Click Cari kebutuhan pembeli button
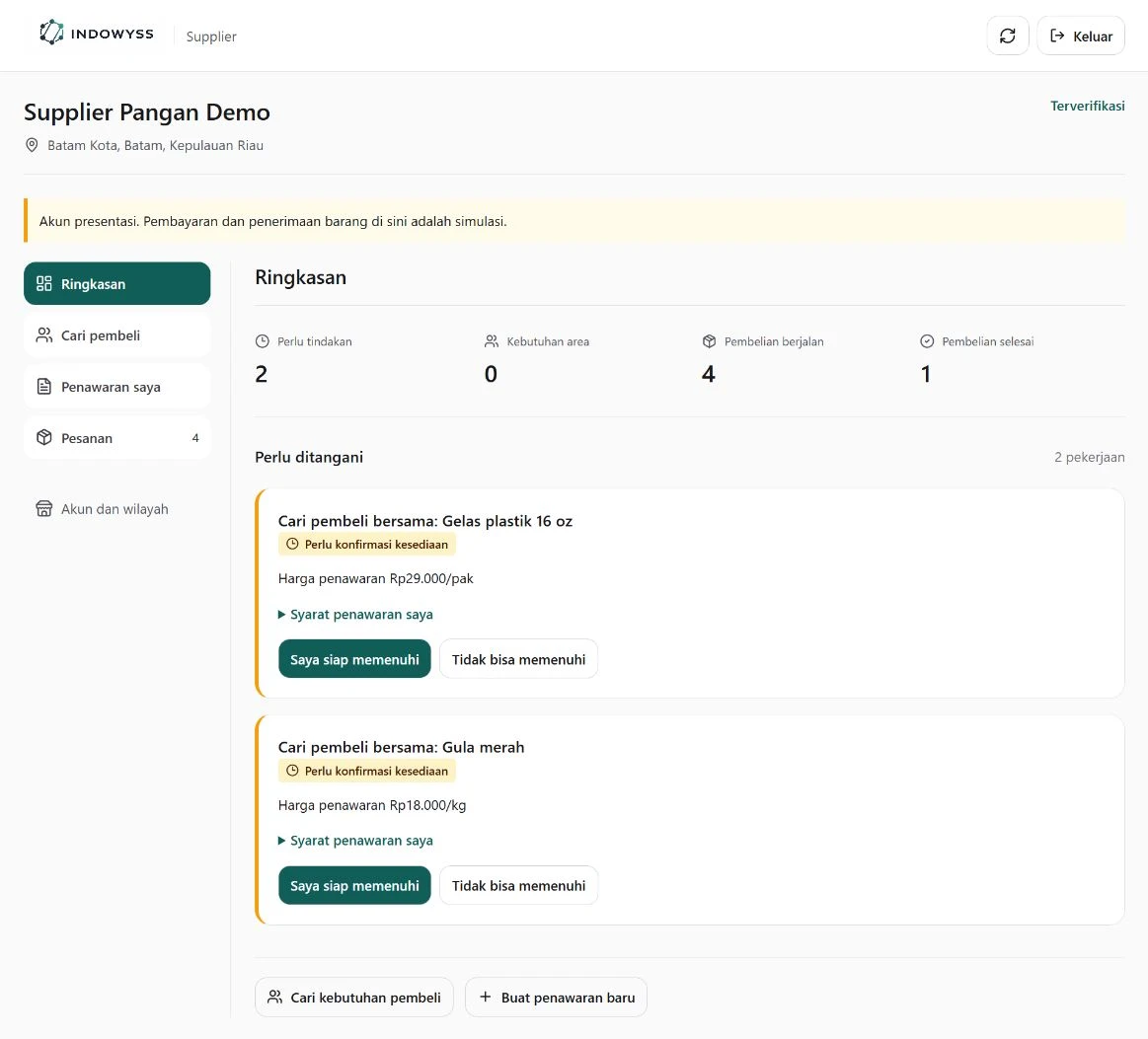Screen dimensions: 1148x1039 tap(354, 998)
